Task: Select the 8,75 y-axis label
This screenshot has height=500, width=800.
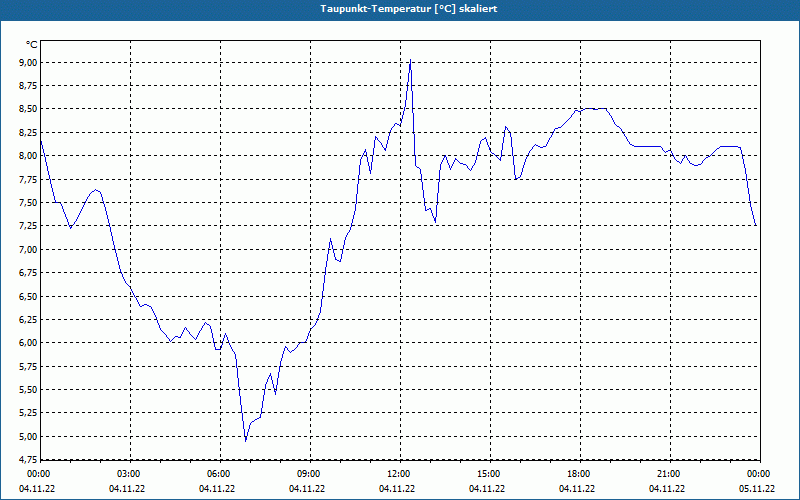Action: click(27, 86)
